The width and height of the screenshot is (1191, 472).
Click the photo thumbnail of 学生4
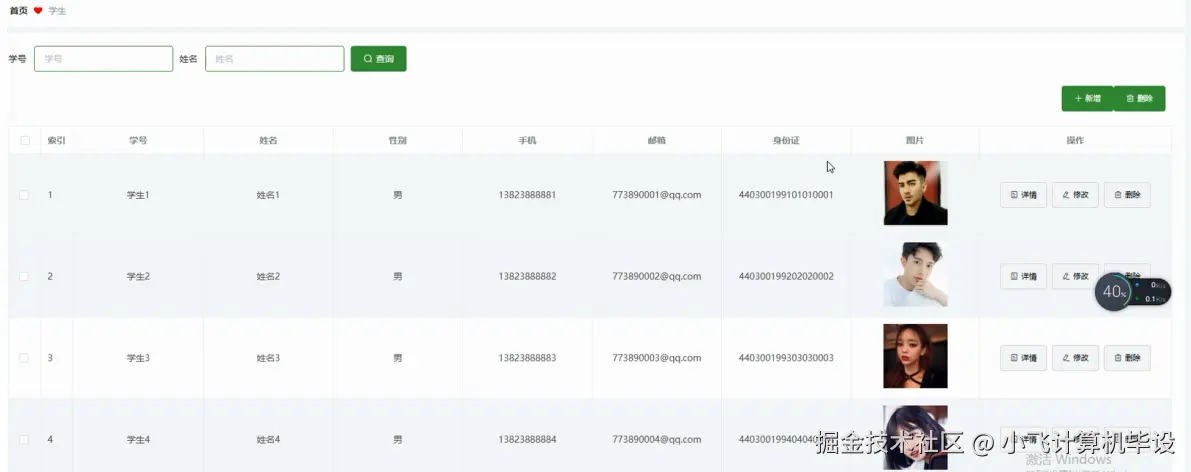click(915, 437)
